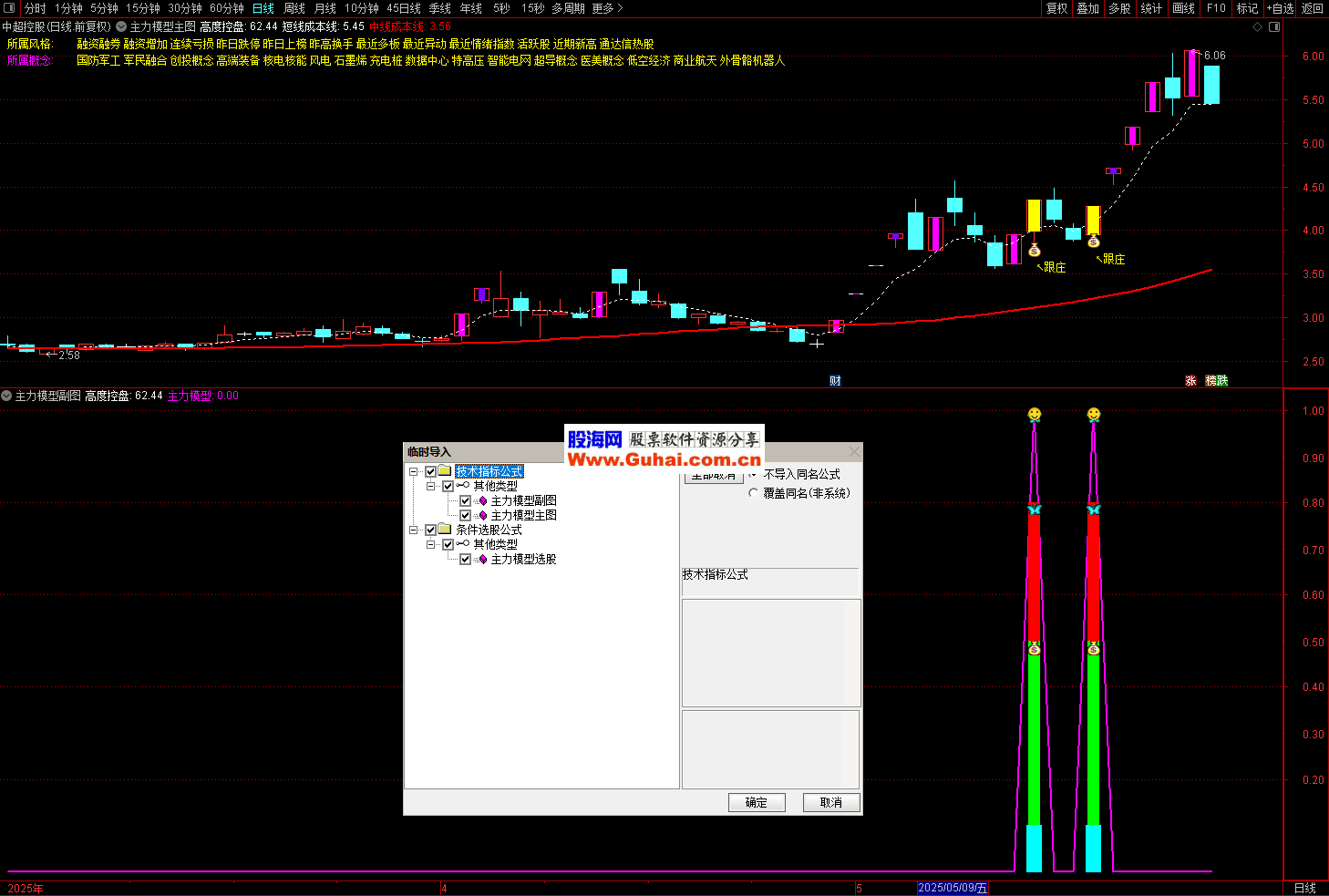Collapse the 技术指标公式 tree node
This screenshot has height=896, width=1329.
tap(414, 471)
